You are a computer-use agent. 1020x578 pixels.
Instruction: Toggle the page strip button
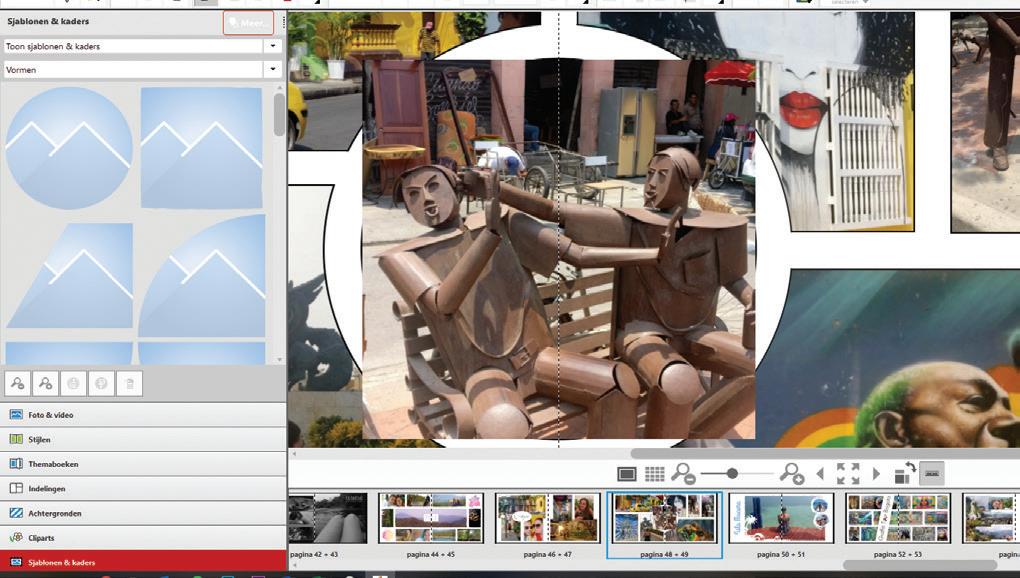932,473
